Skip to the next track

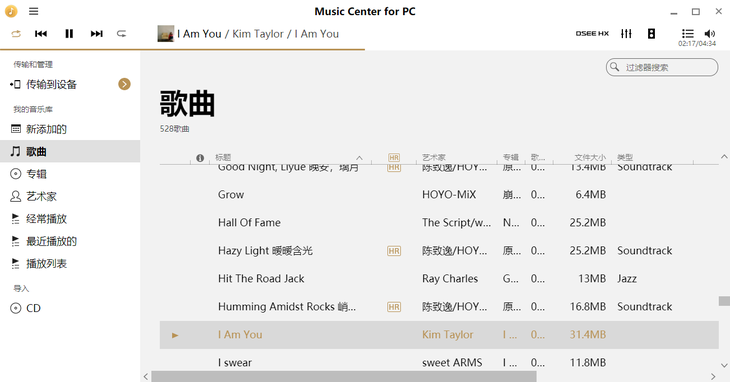tap(96, 34)
